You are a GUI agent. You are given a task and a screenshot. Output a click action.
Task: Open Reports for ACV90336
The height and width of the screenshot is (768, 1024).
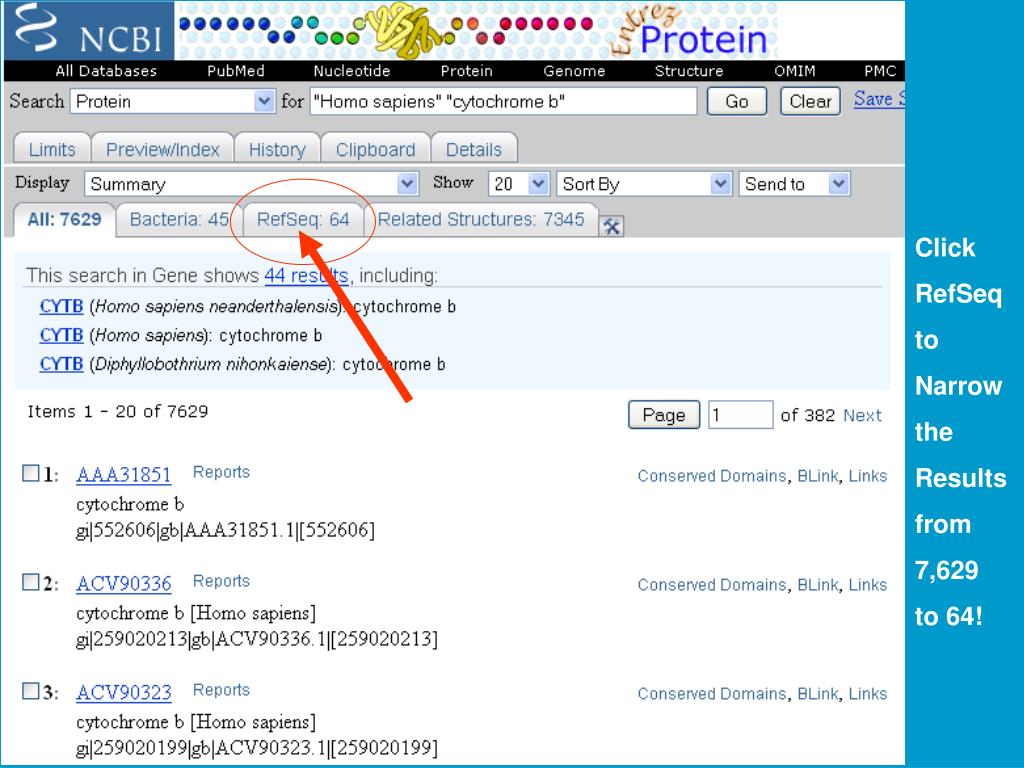coord(221,581)
